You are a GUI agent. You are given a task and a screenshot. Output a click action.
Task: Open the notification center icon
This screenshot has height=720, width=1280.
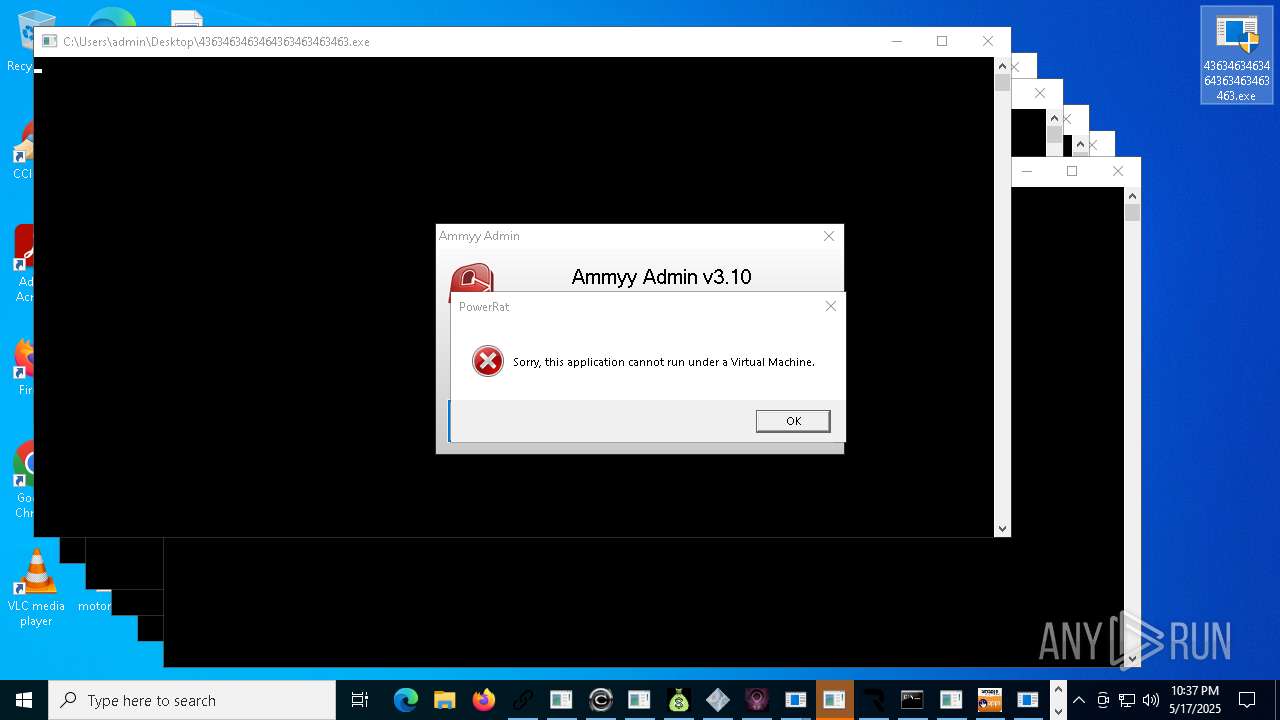(1247, 700)
